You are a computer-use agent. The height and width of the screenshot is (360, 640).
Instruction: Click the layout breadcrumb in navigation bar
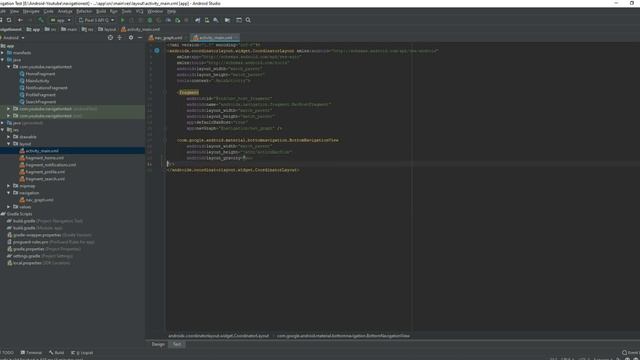coord(107,29)
